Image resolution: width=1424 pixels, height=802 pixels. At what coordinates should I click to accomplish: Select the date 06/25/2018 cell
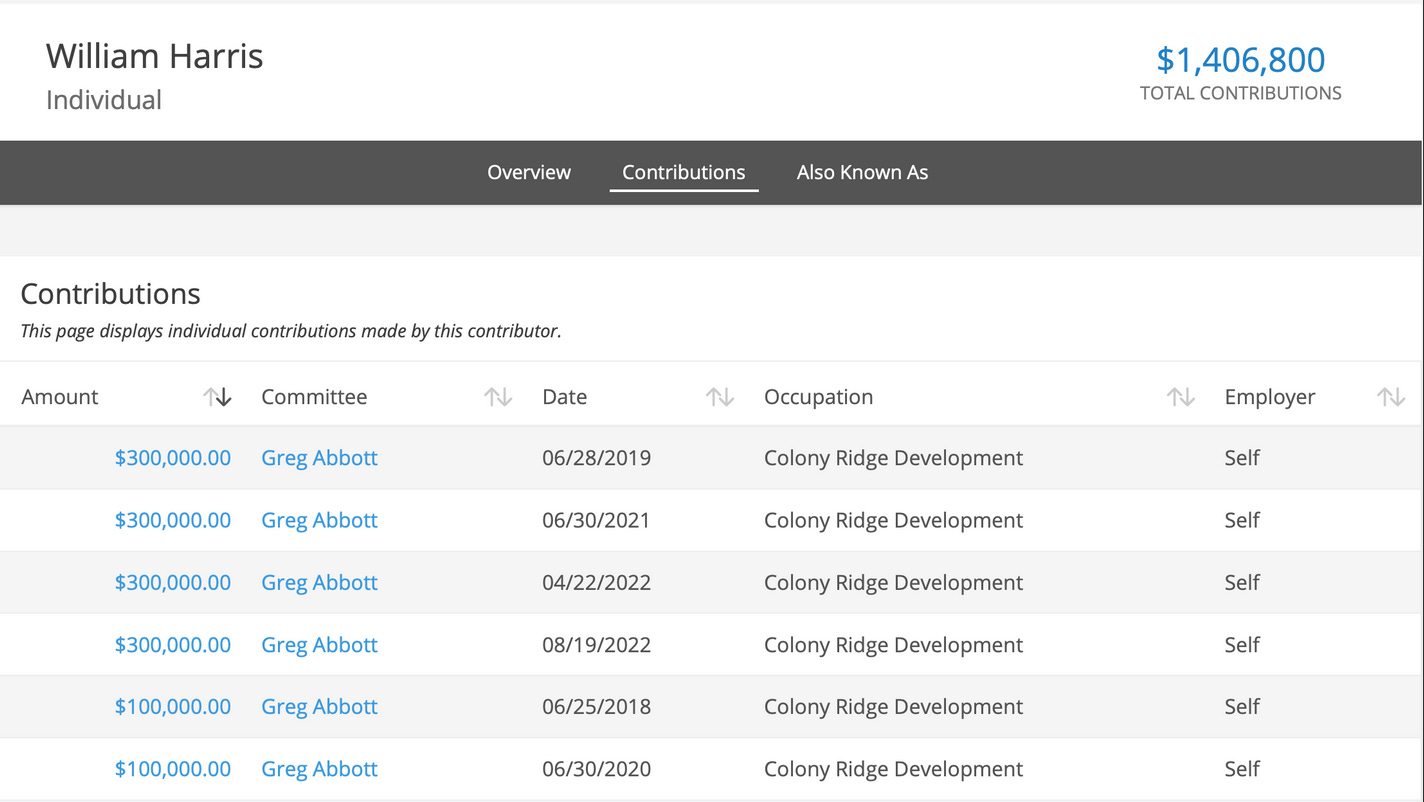(x=597, y=707)
